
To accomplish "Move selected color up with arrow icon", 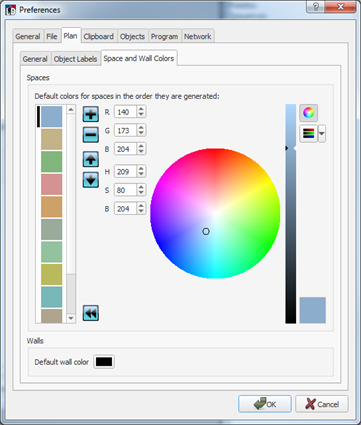I will click(91, 159).
